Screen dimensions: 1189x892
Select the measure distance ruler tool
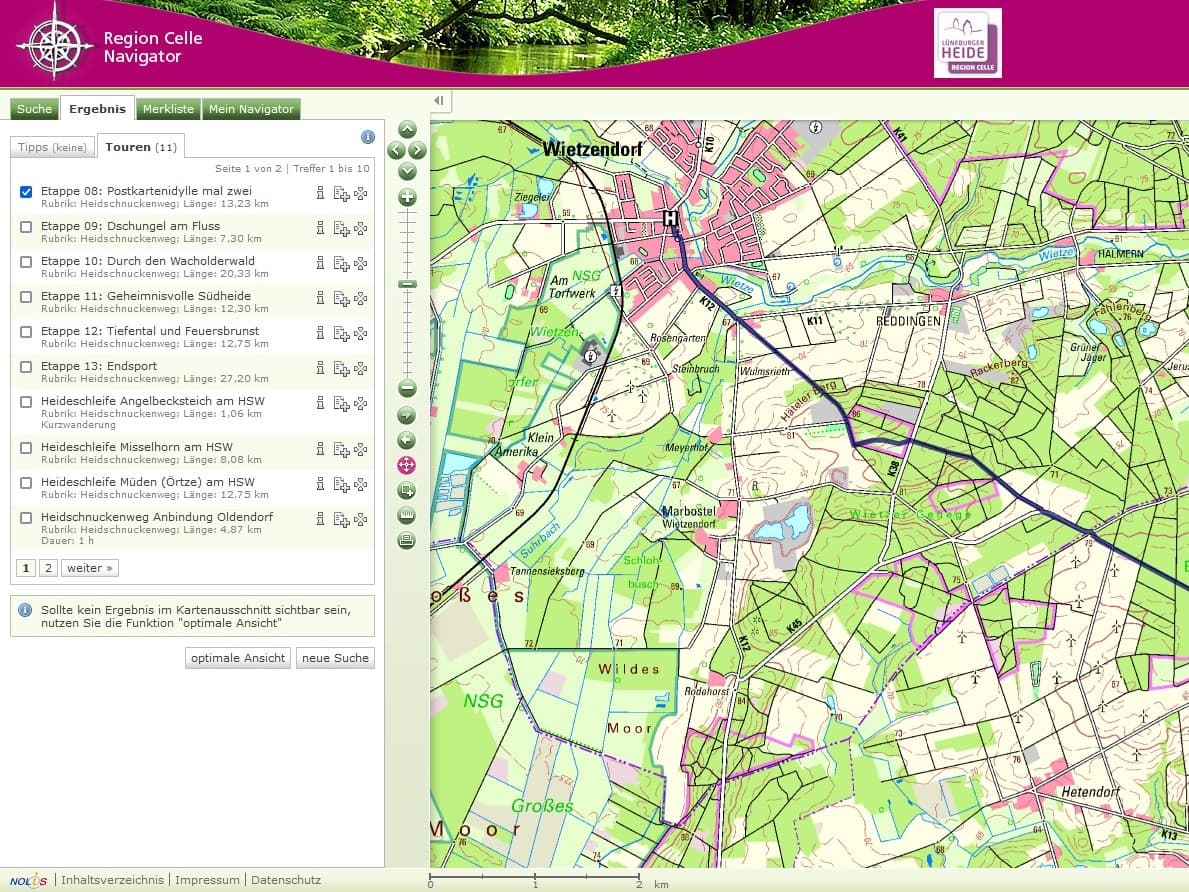point(406,516)
